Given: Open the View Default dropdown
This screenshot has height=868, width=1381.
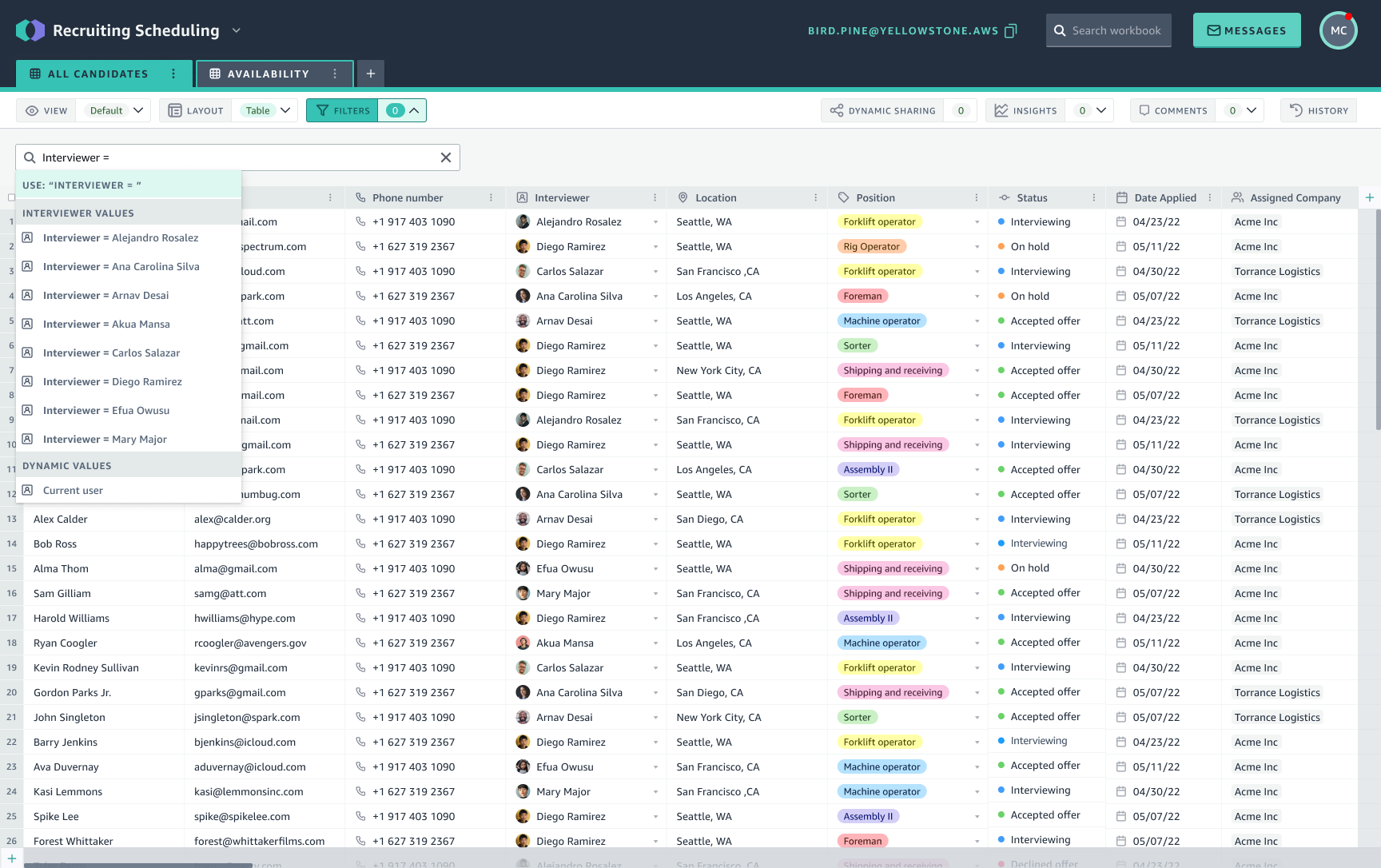Looking at the screenshot, I should [x=117, y=110].
